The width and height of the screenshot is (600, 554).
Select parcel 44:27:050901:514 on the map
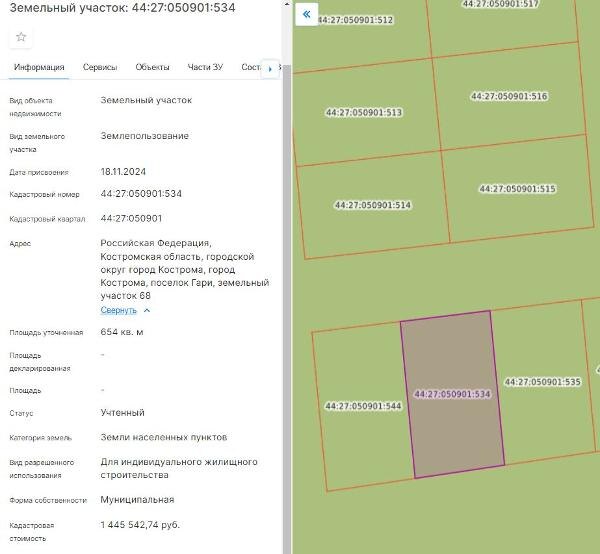pos(373,205)
